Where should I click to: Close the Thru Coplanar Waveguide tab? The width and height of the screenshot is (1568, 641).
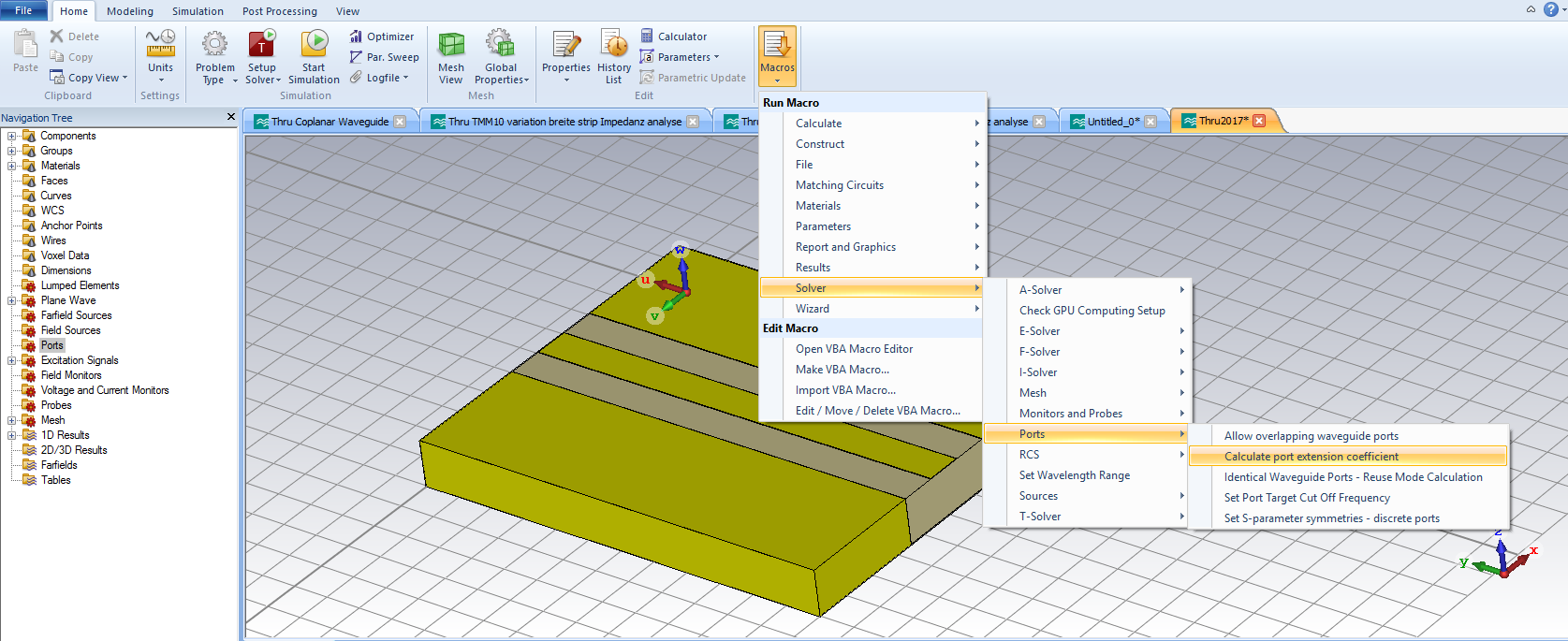click(x=400, y=122)
